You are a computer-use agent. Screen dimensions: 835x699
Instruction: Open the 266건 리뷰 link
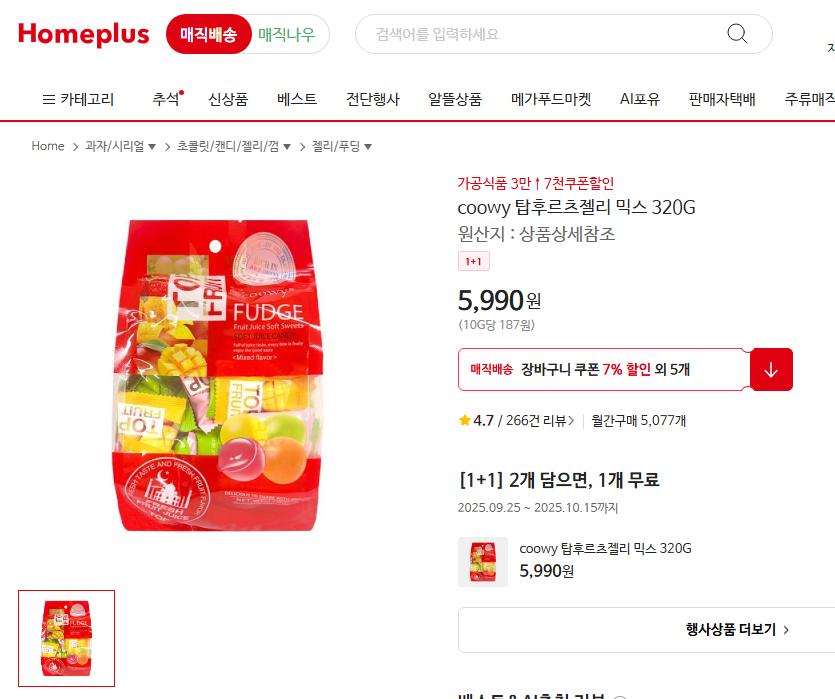click(x=540, y=421)
